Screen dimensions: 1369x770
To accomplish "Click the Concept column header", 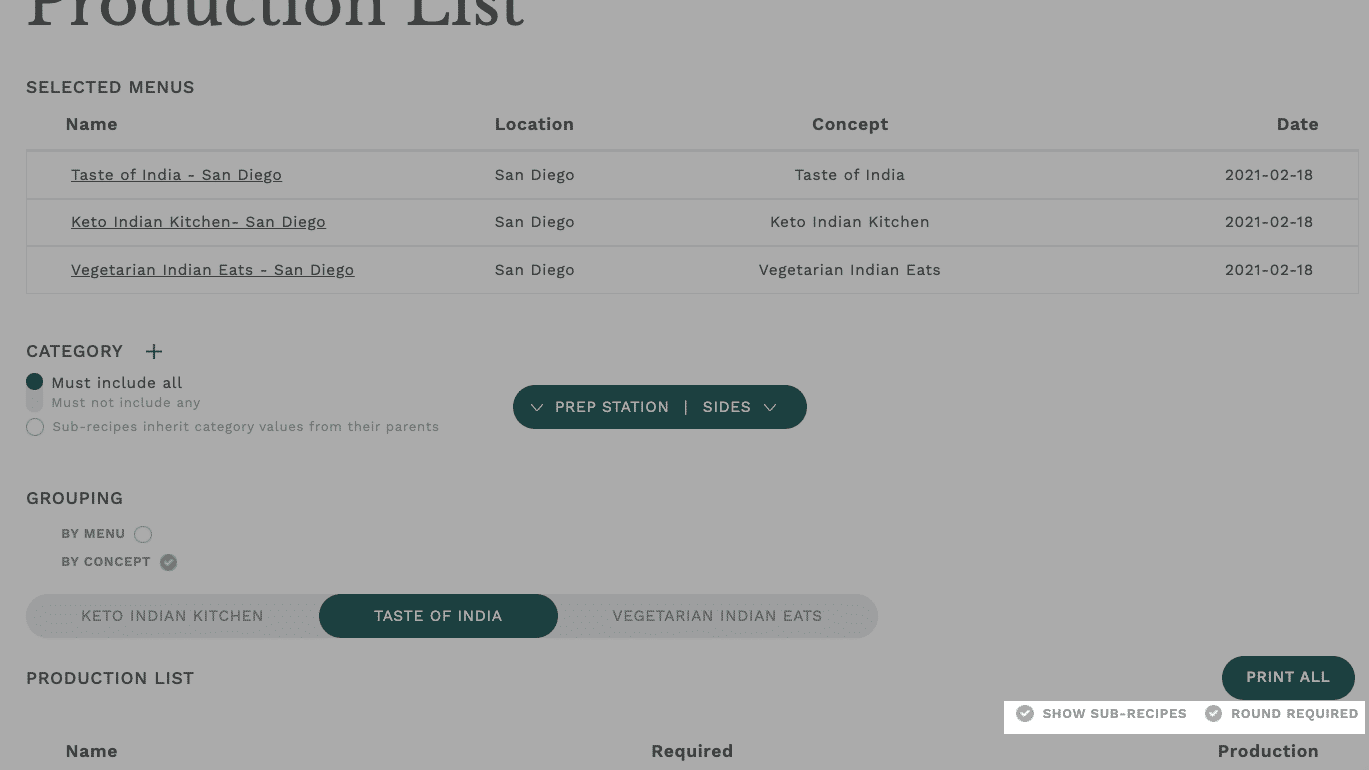I will click(x=850, y=124).
